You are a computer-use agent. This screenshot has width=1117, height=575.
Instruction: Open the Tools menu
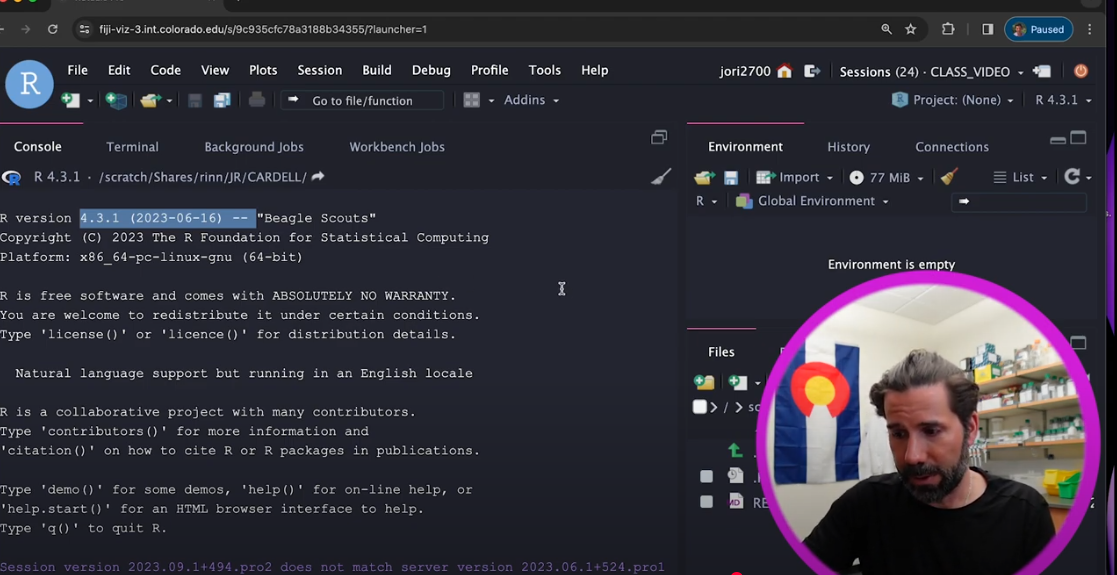point(545,70)
